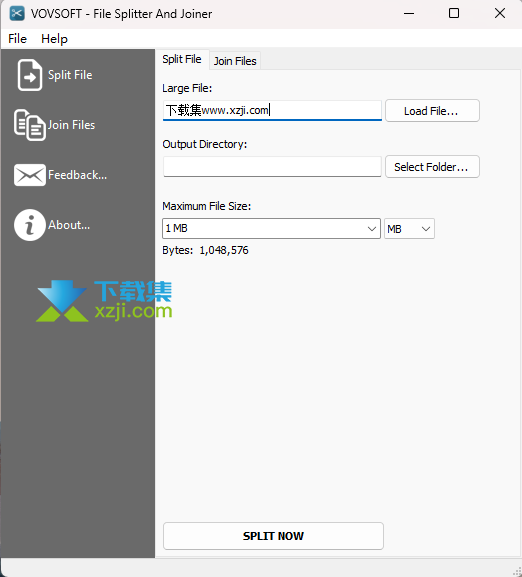
Task: Switch to the Split File tab
Action: [182, 59]
